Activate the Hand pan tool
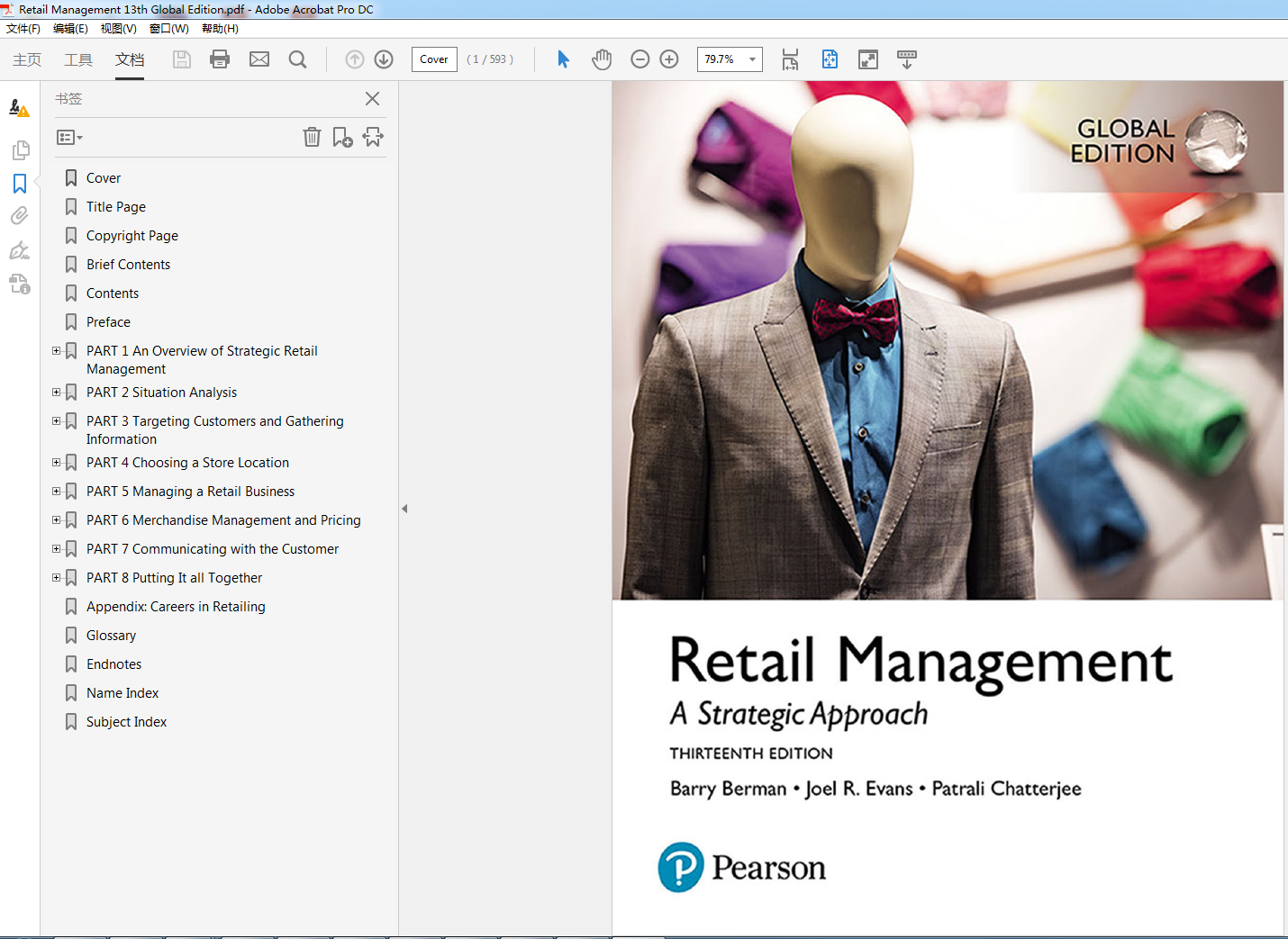This screenshot has width=1288, height=939. tap(602, 59)
